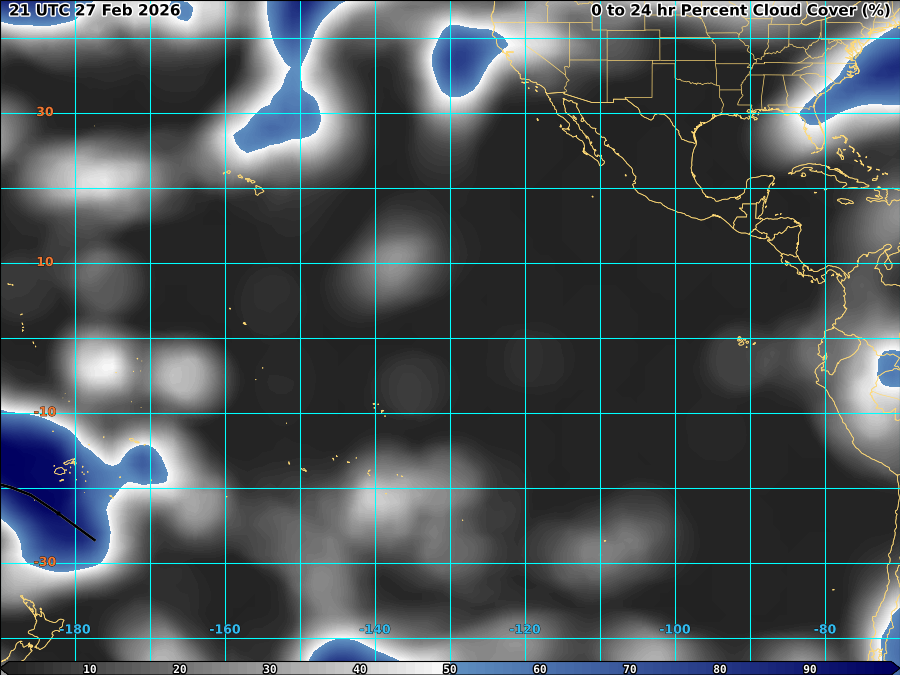Click the "0 to 24 hr Percent Cloud Cover" title
The width and height of the screenshot is (900, 675).
click(x=740, y=11)
